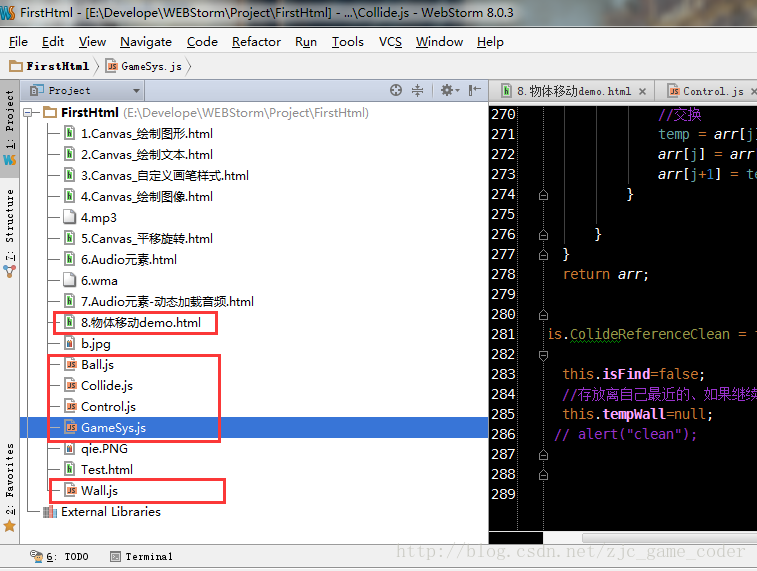The height and width of the screenshot is (571, 757).
Task: Open the Navigate menu
Action: 146,42
